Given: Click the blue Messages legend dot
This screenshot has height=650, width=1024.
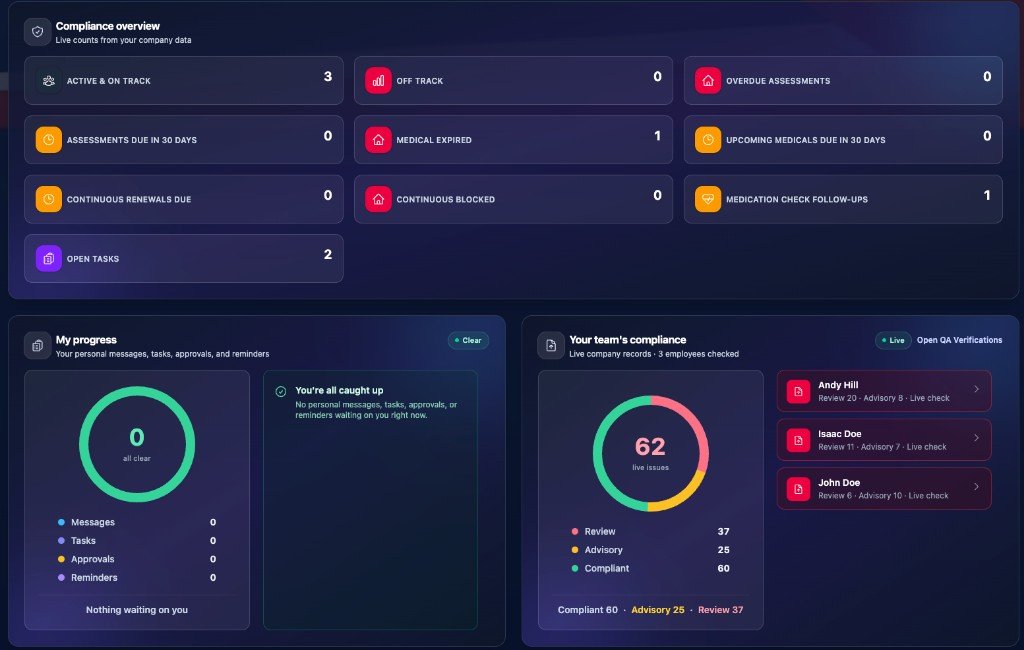Looking at the screenshot, I should 61,523.
